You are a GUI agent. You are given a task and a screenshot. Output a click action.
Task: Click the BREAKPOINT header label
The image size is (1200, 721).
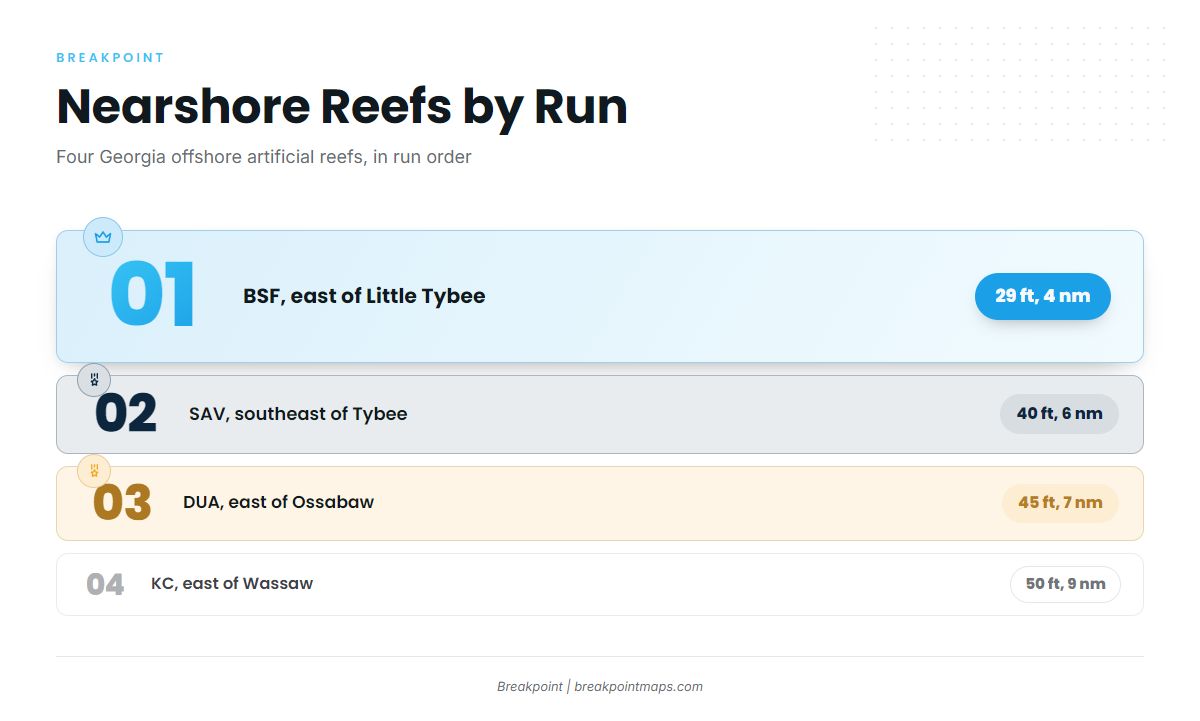coord(110,58)
